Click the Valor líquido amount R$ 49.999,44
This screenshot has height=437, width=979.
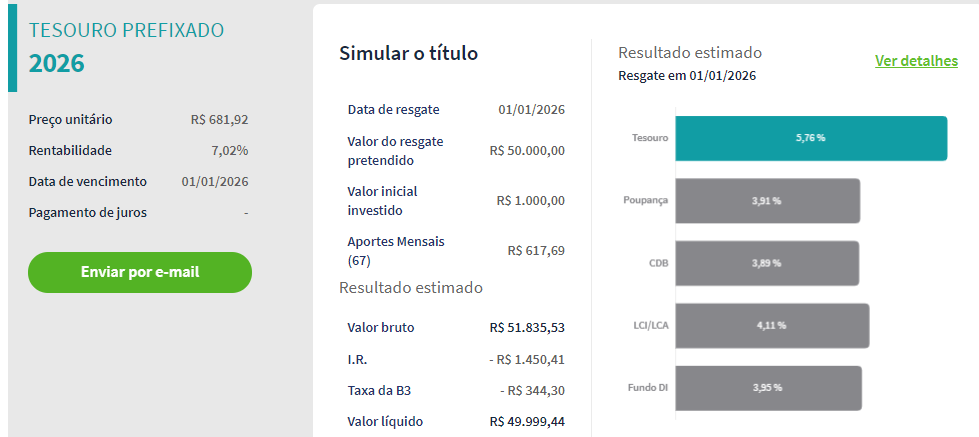coord(527,422)
